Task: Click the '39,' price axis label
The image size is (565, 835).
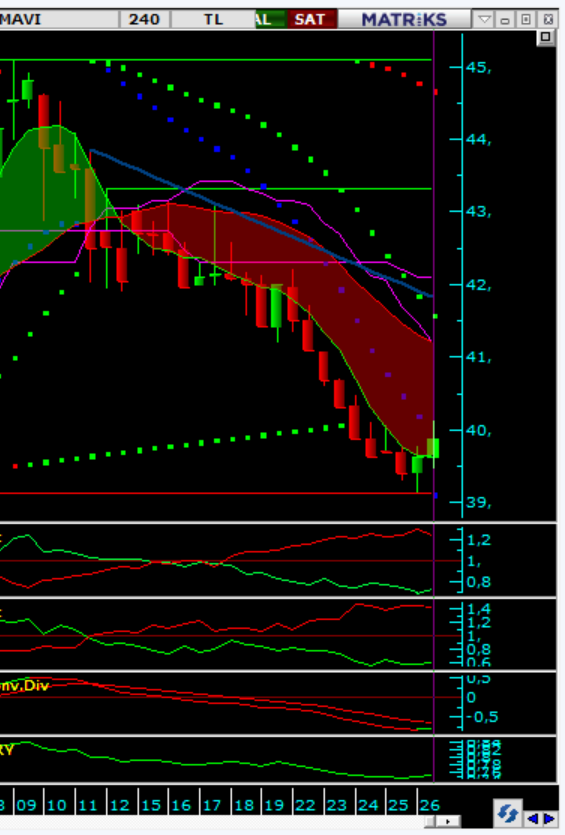Action: (478, 502)
